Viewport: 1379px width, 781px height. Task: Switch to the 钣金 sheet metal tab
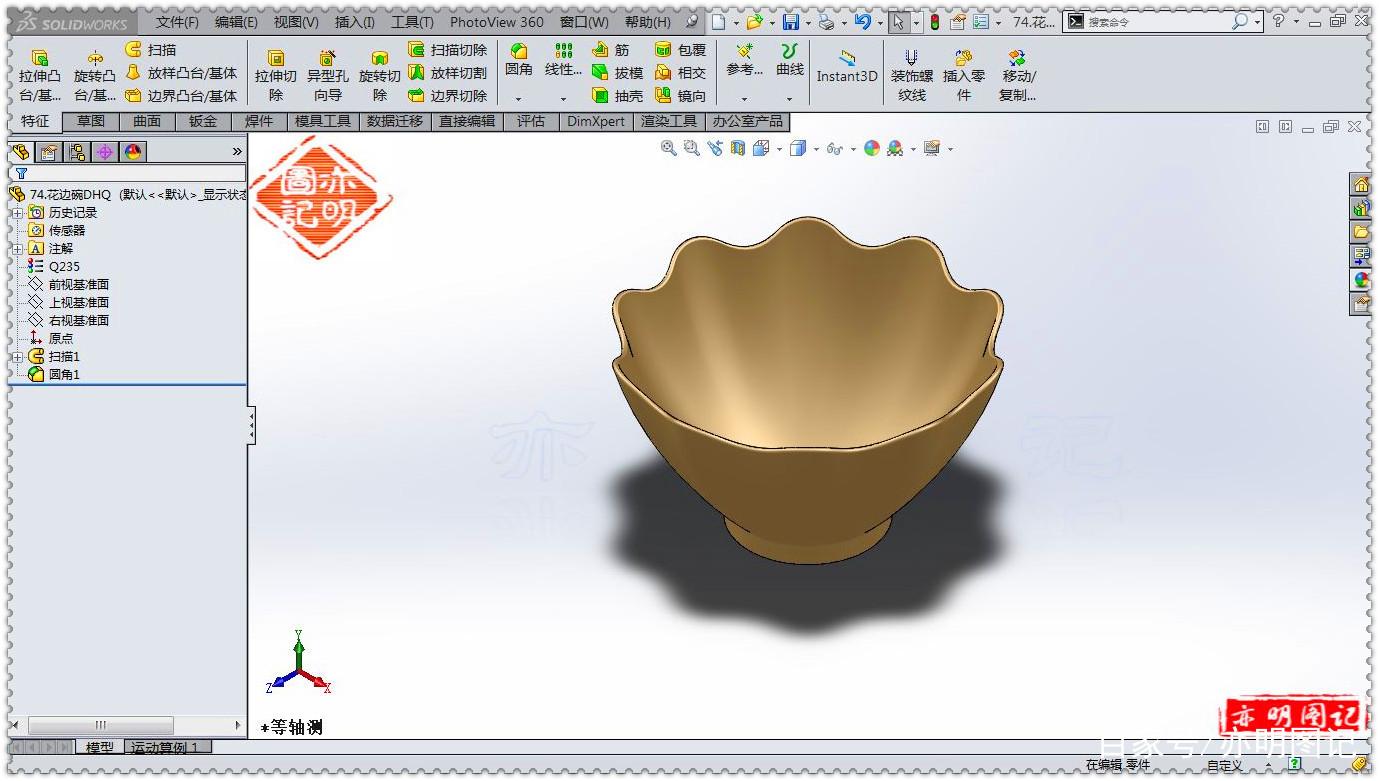[203, 121]
